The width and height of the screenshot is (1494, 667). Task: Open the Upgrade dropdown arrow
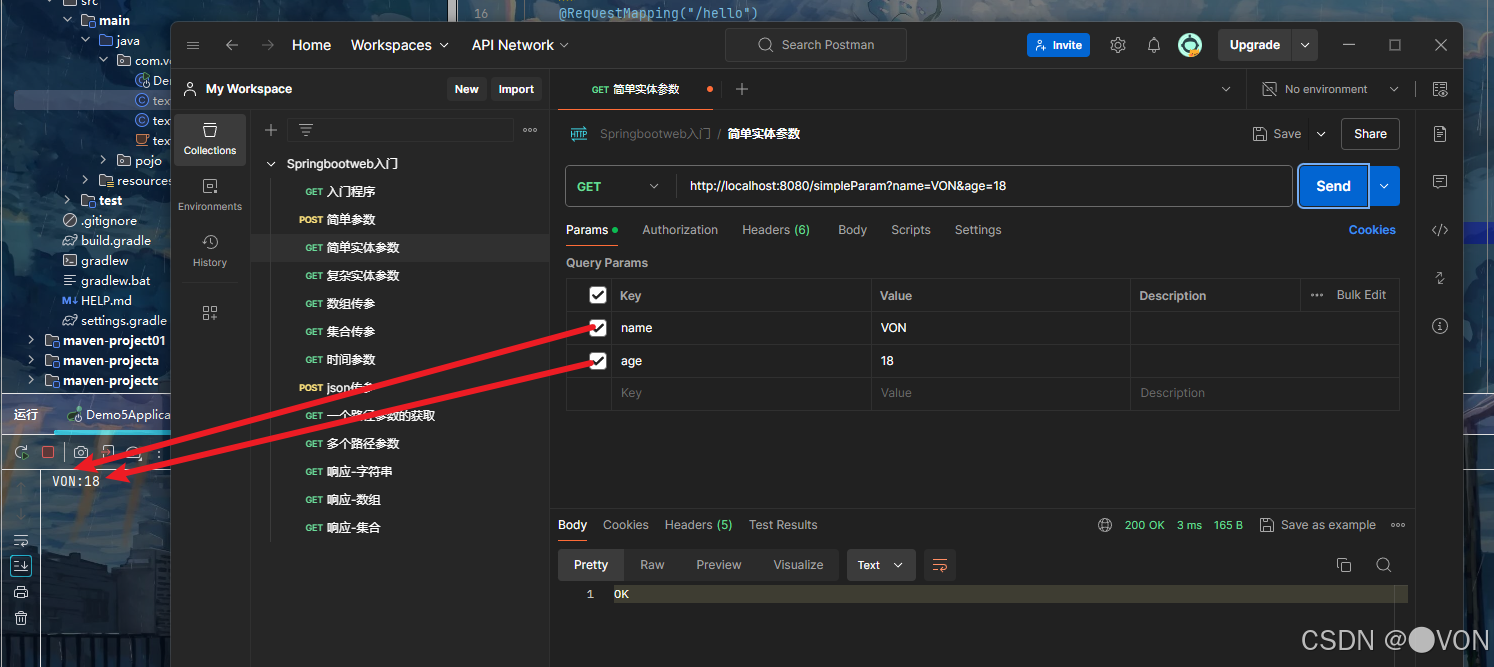tap(1304, 45)
